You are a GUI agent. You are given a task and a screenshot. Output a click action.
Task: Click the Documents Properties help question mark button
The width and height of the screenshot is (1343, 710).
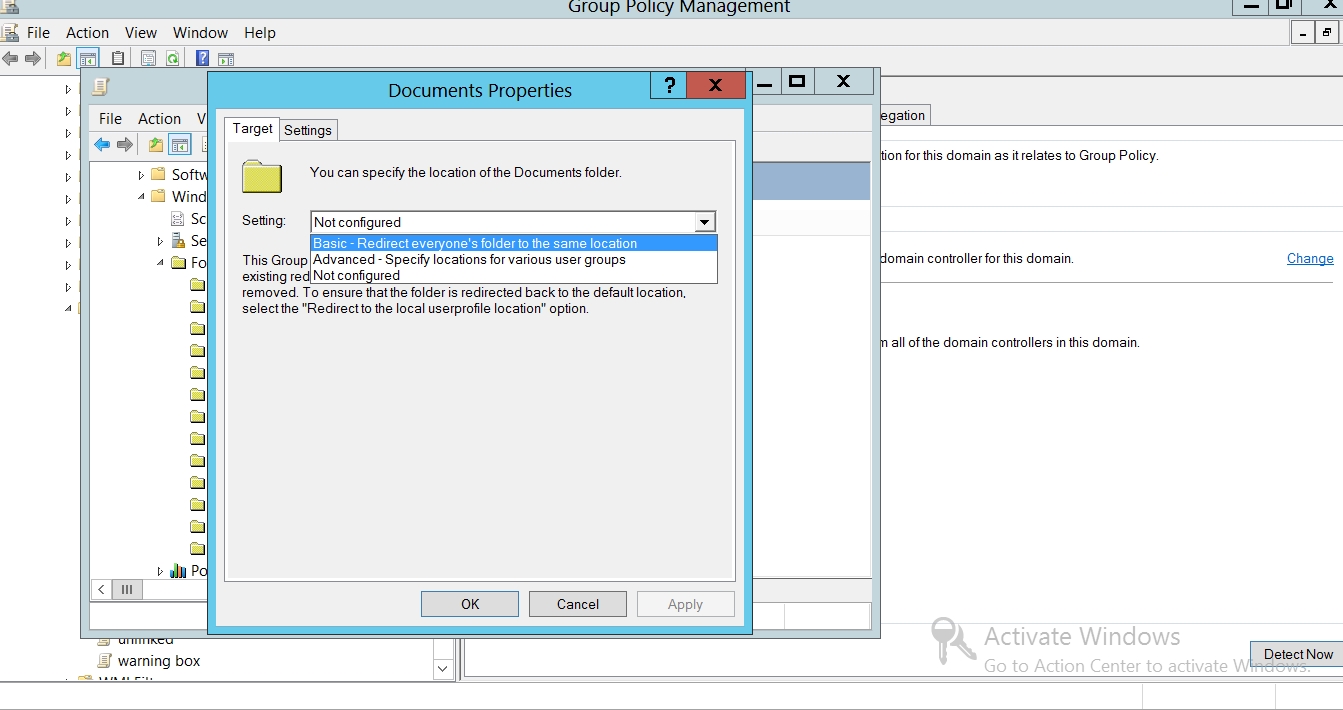669,85
